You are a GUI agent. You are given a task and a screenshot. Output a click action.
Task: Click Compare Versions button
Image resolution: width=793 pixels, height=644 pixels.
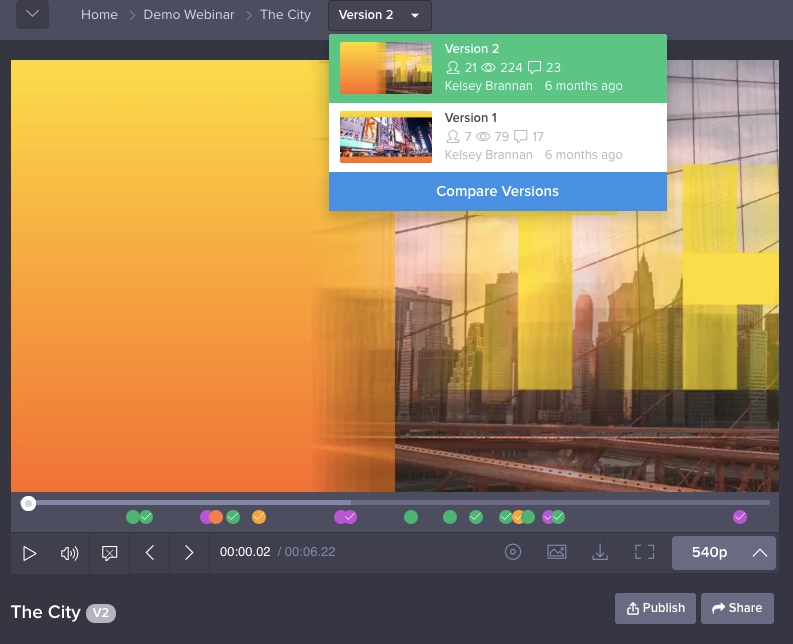498,191
